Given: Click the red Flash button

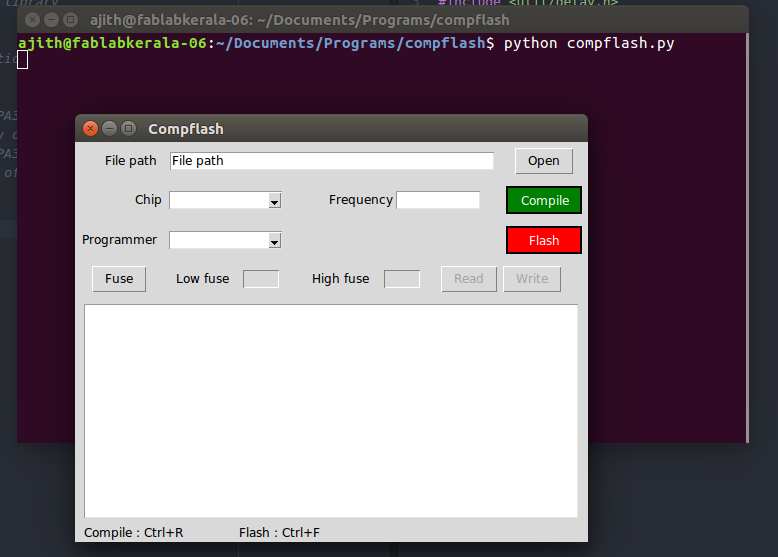Looking at the screenshot, I should (x=544, y=241).
